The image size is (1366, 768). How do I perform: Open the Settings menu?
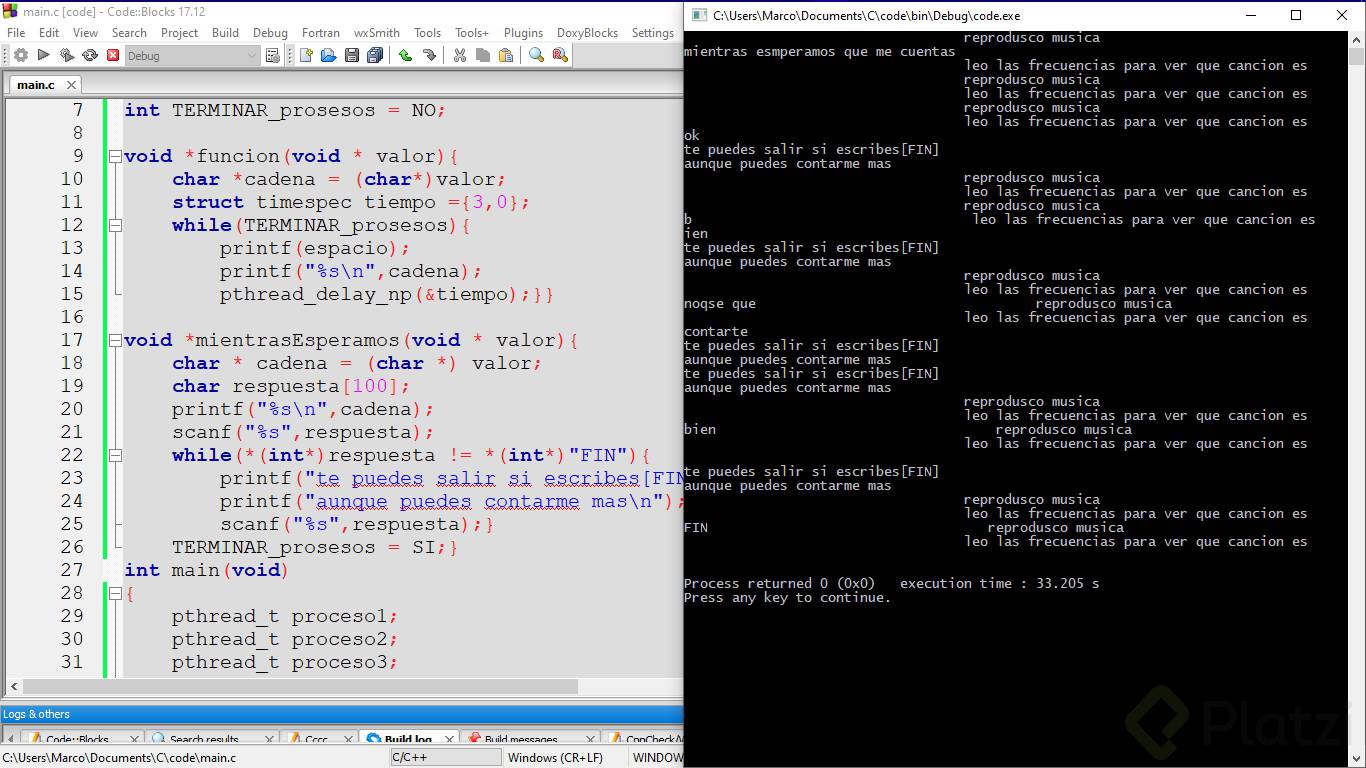click(653, 33)
